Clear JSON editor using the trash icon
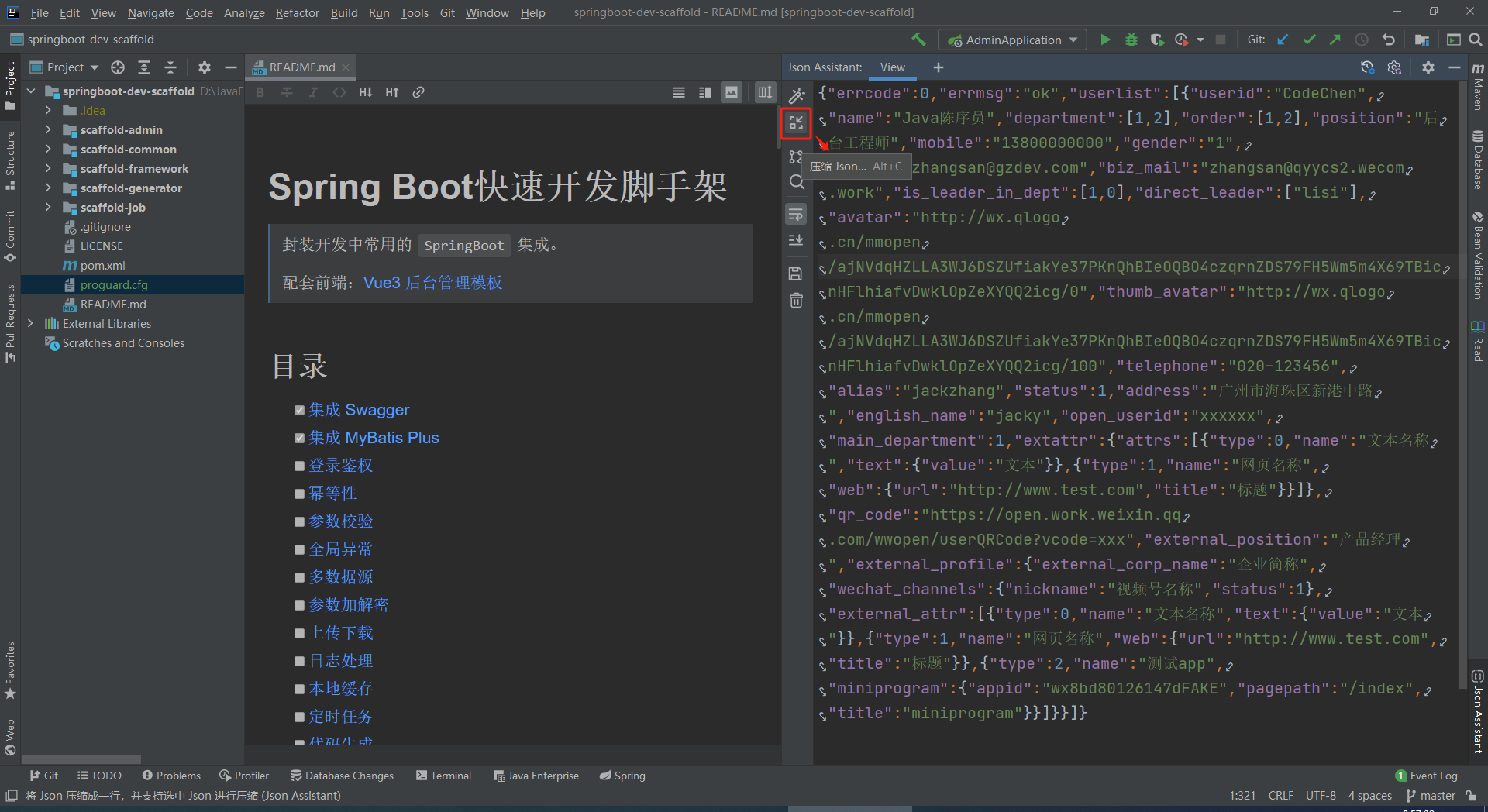Viewport: 1488px width, 812px height. tap(796, 301)
